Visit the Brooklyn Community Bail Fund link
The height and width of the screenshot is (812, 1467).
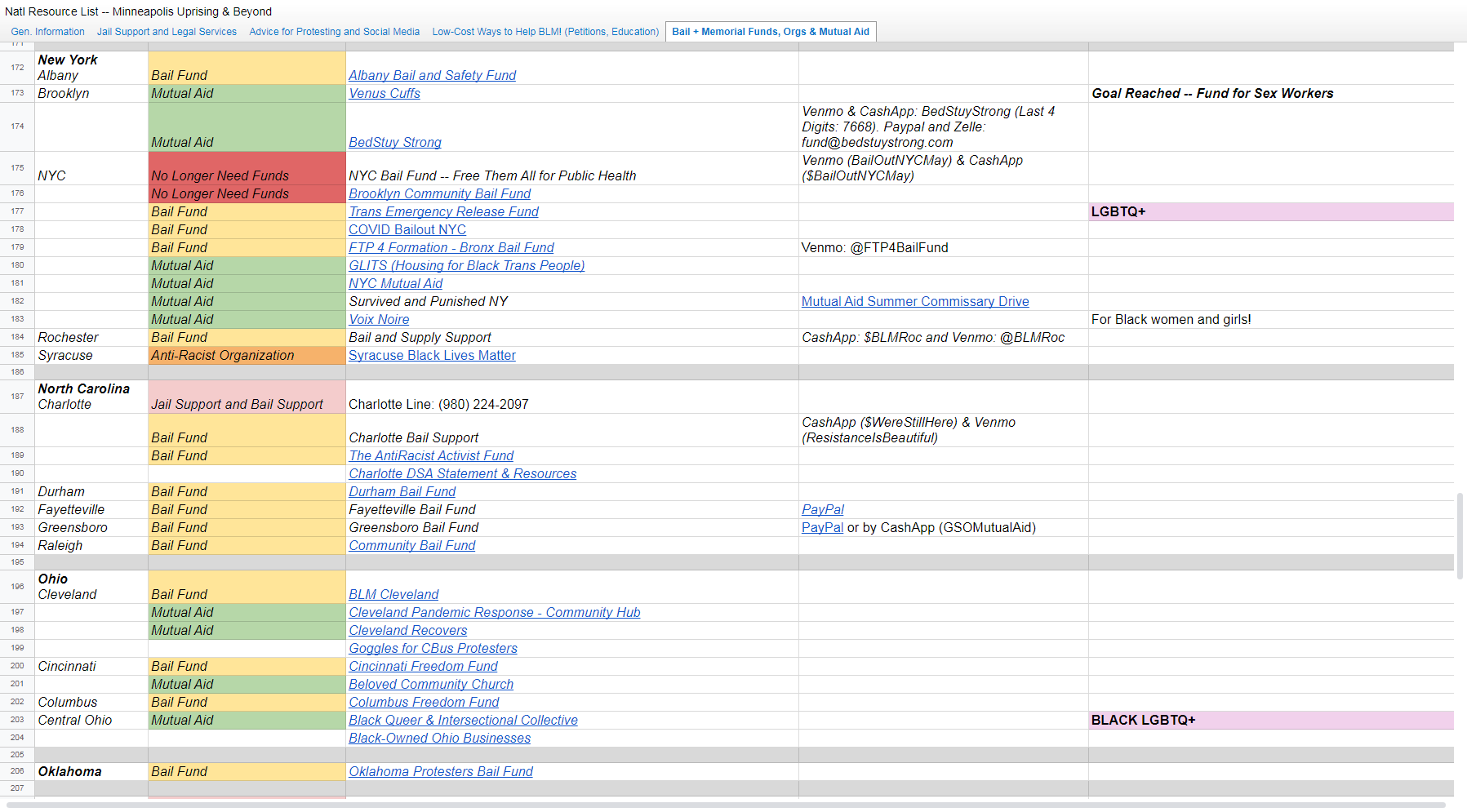click(440, 194)
